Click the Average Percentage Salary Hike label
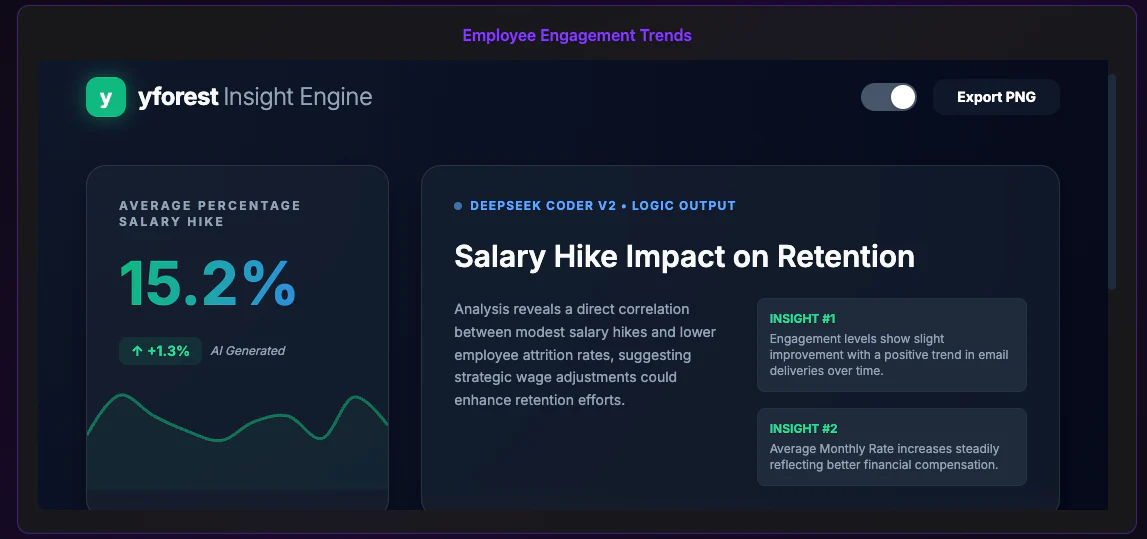Viewport: 1147px width, 539px height. pyautogui.click(x=210, y=214)
